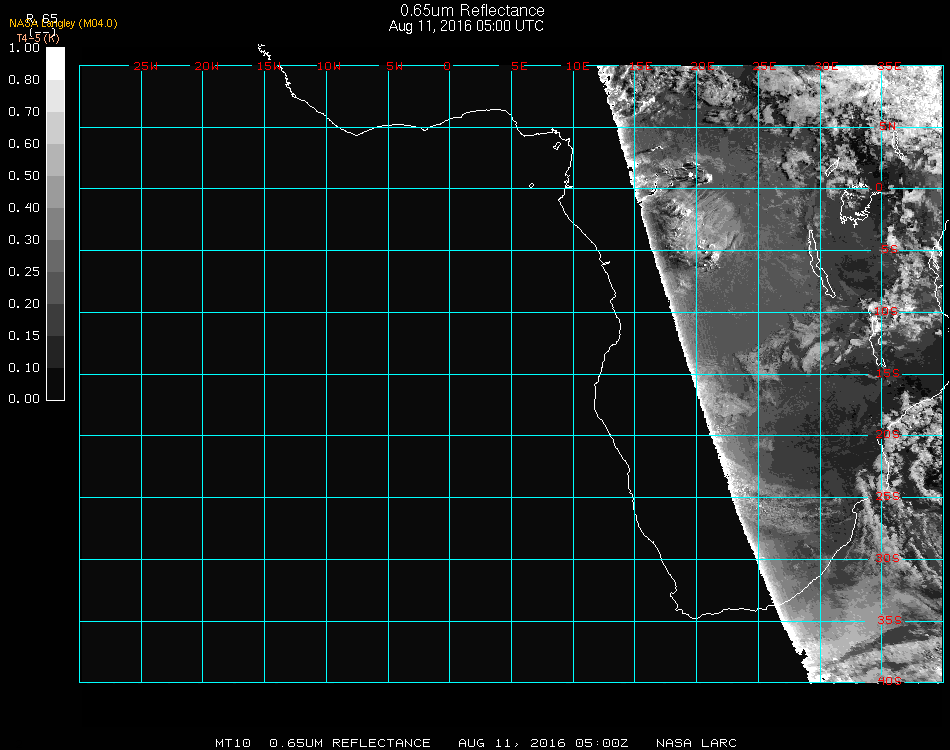Click the 0.20 colorbar scale value
This screenshot has height=750, width=950.
(x=24, y=304)
